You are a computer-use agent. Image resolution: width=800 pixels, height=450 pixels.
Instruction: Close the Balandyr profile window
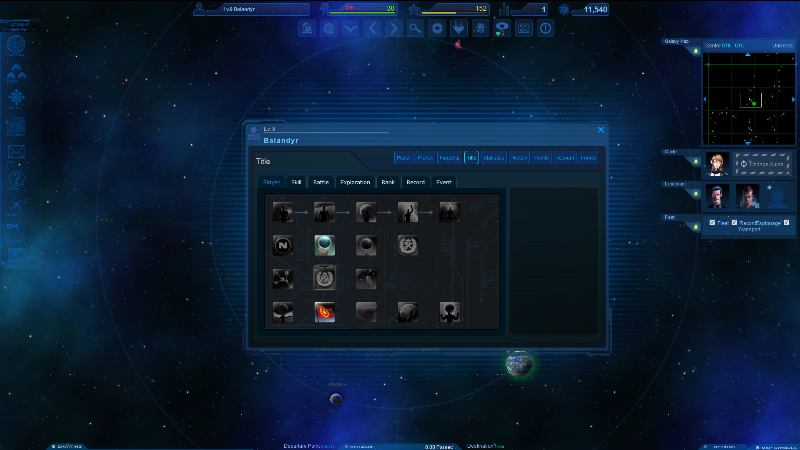click(601, 130)
